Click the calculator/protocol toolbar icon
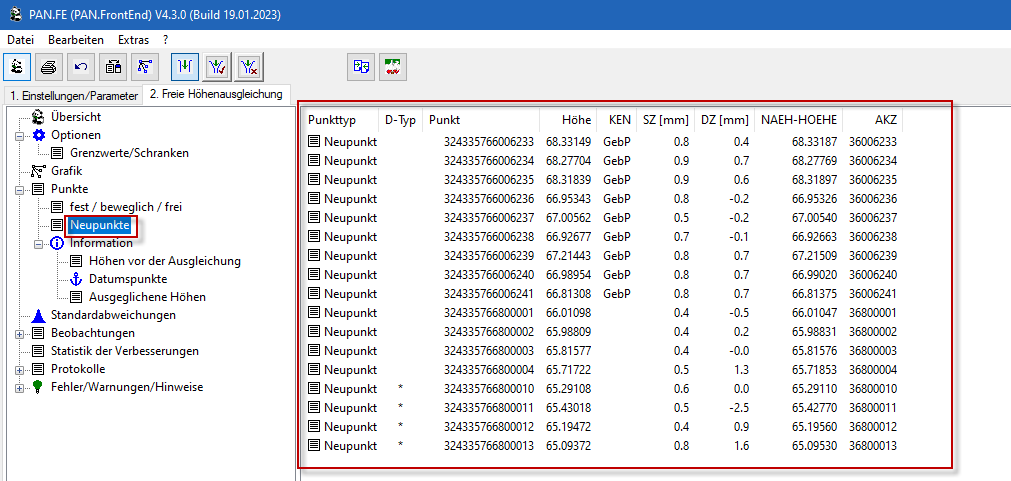The image size is (1011, 481). click(x=114, y=67)
